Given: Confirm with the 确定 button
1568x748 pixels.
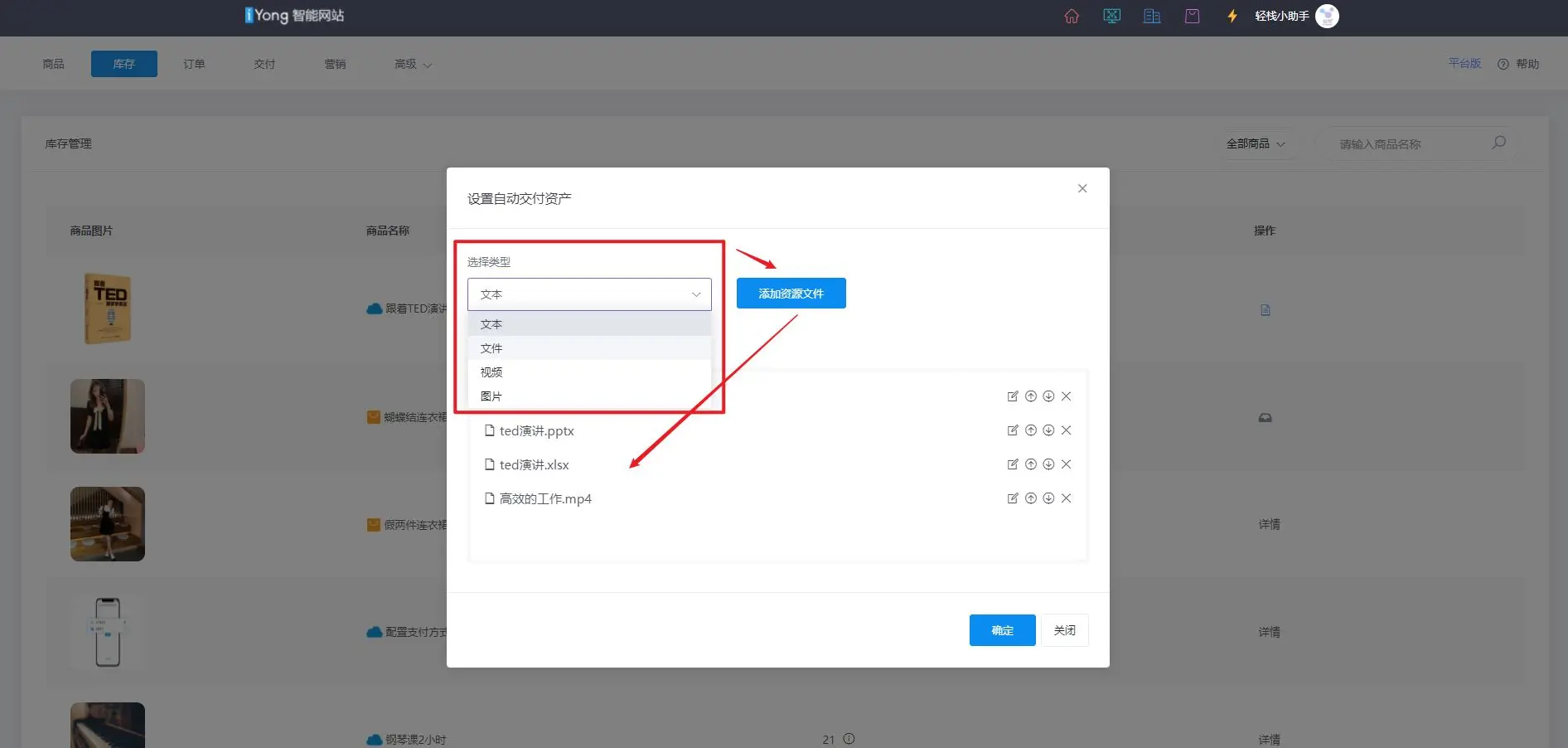Looking at the screenshot, I should point(1002,630).
